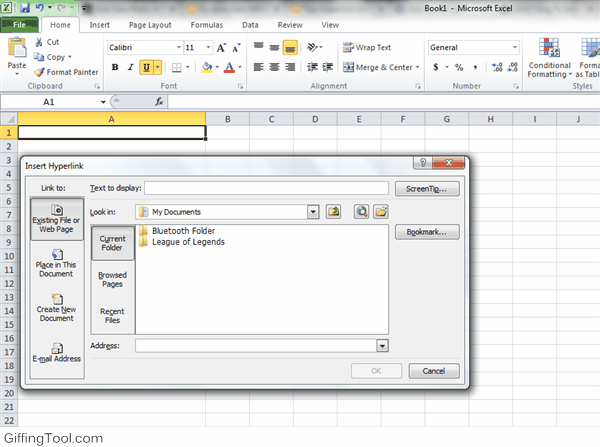
Task: Set Top Align vertical alignment
Action: pos(259,47)
